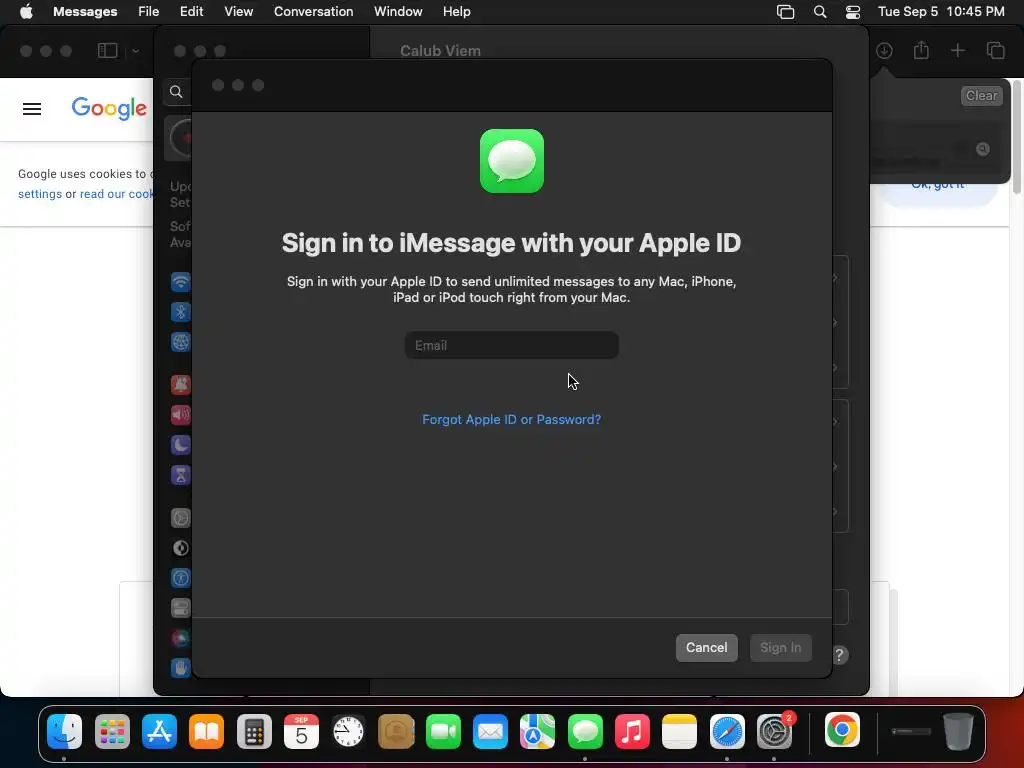
Task: Open Books from the Dock
Action: click(206, 731)
